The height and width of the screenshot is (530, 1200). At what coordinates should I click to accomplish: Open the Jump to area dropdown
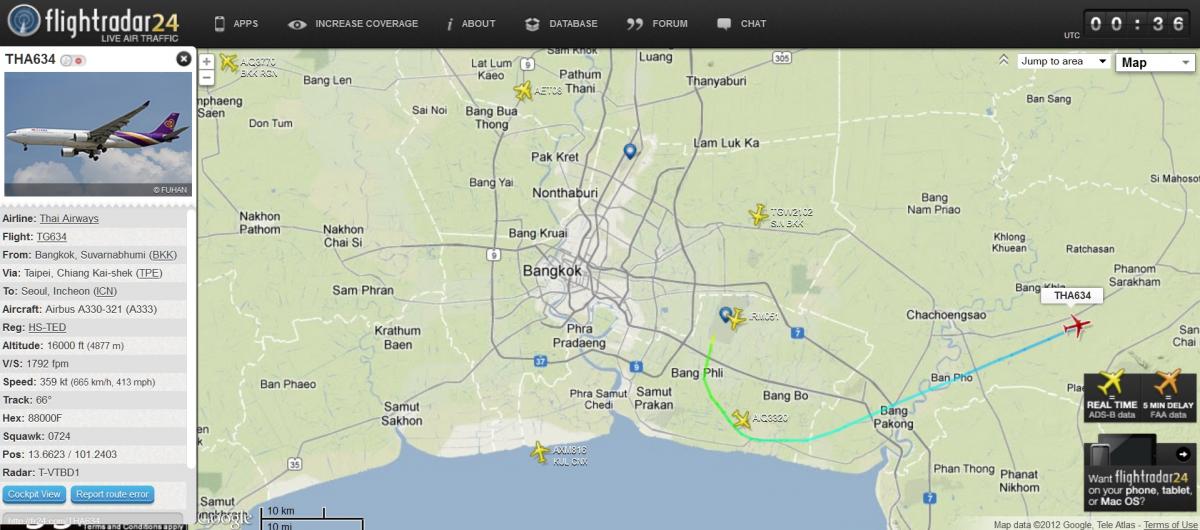tap(1064, 62)
